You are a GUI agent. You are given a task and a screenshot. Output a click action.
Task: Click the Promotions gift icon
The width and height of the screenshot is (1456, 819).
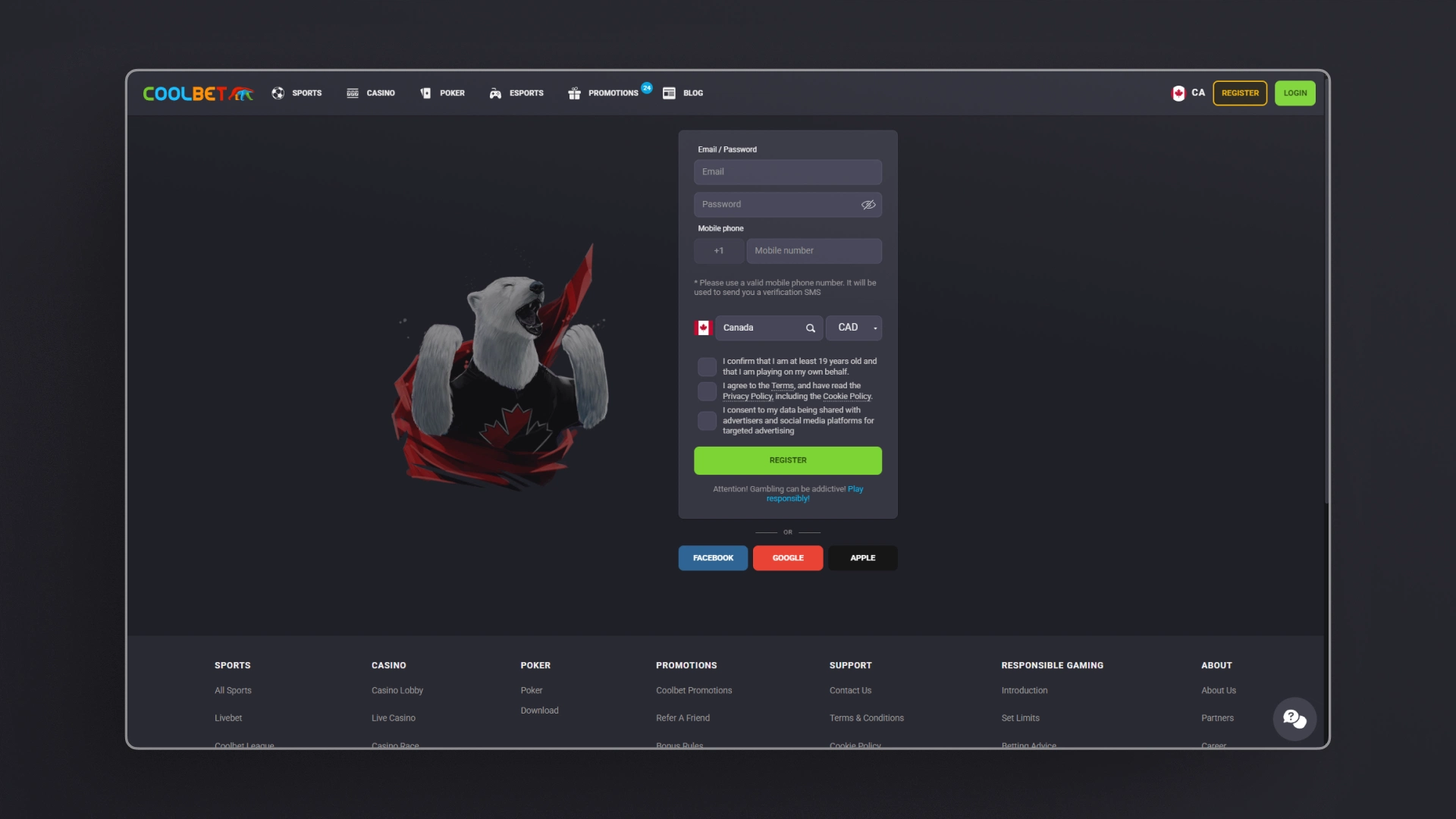tap(574, 93)
